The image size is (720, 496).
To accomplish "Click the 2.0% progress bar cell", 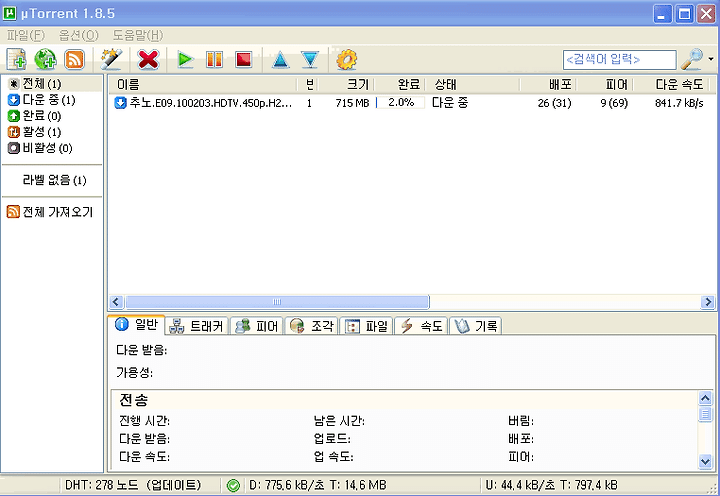I will click(x=400, y=102).
